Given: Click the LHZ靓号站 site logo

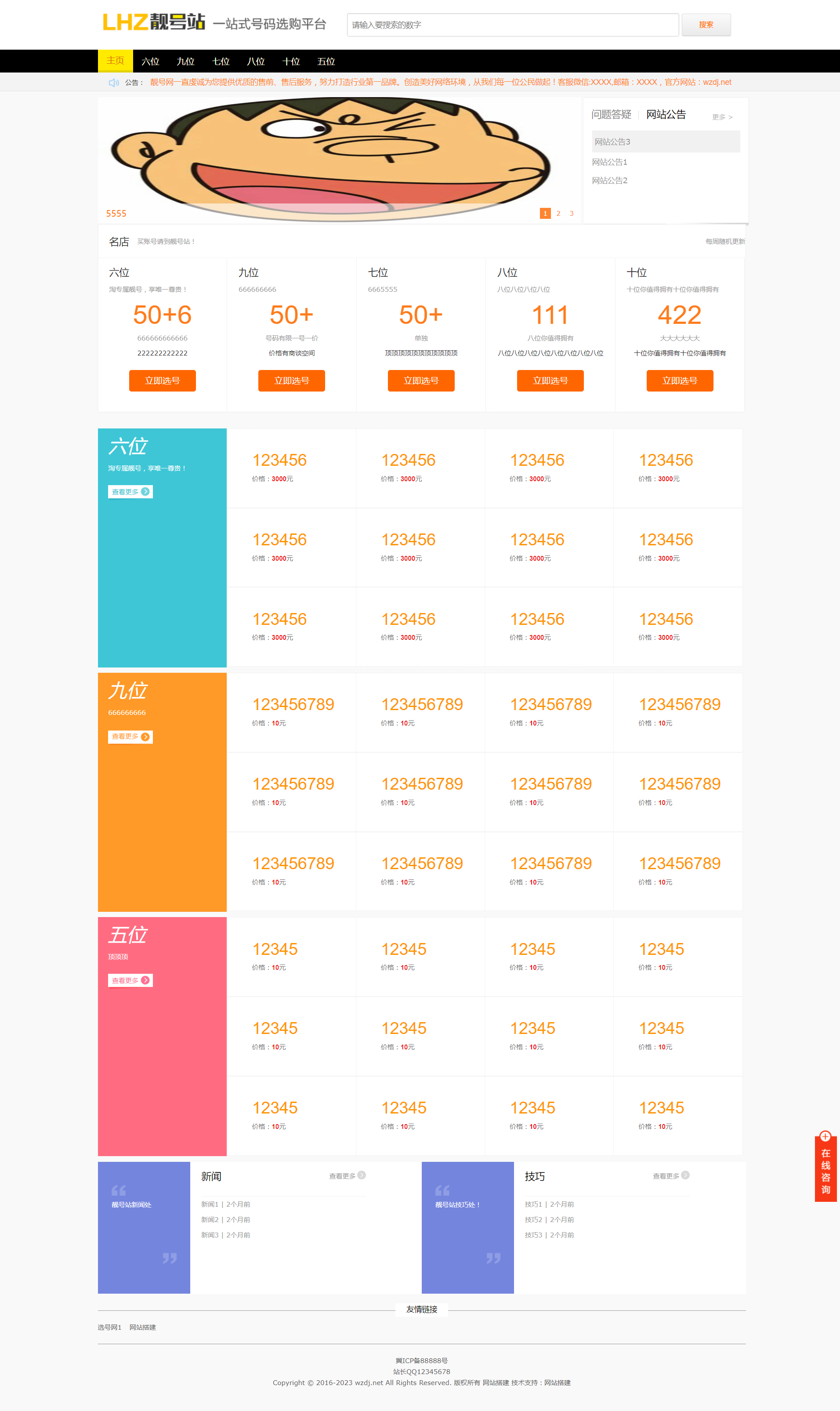Looking at the screenshot, I should [x=153, y=23].
